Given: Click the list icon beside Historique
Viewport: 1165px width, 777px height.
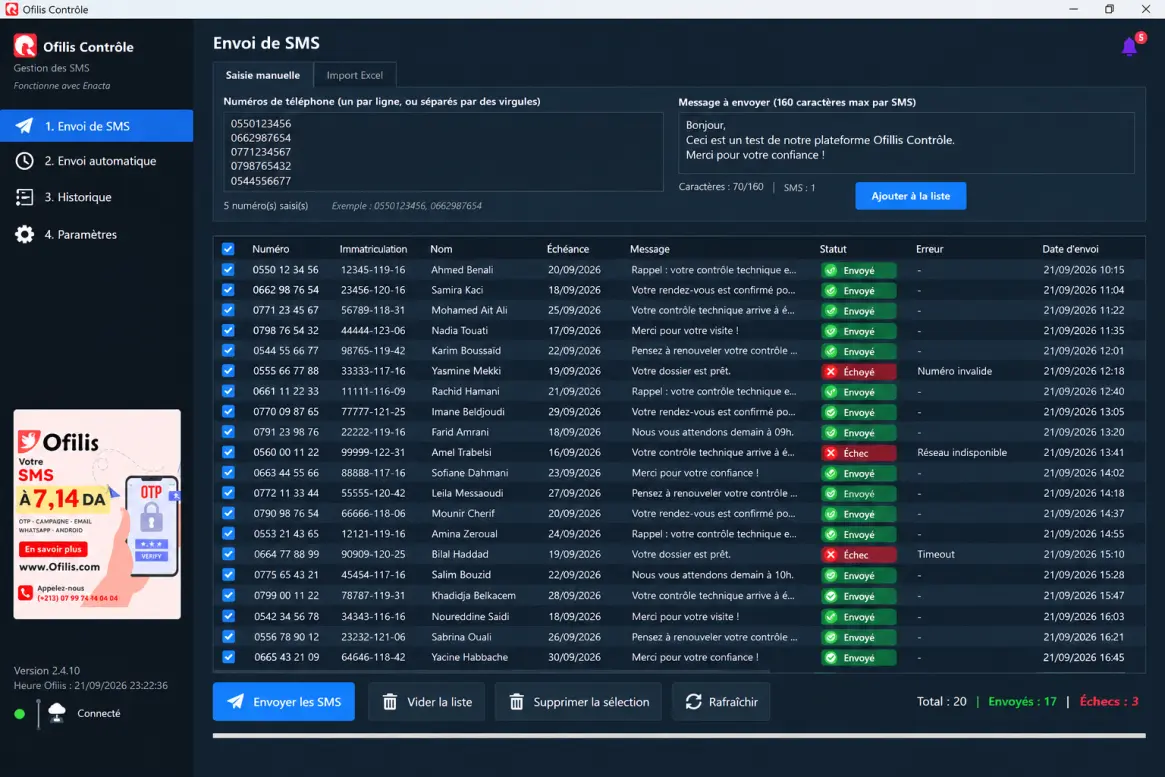Looking at the screenshot, I should (x=24, y=197).
